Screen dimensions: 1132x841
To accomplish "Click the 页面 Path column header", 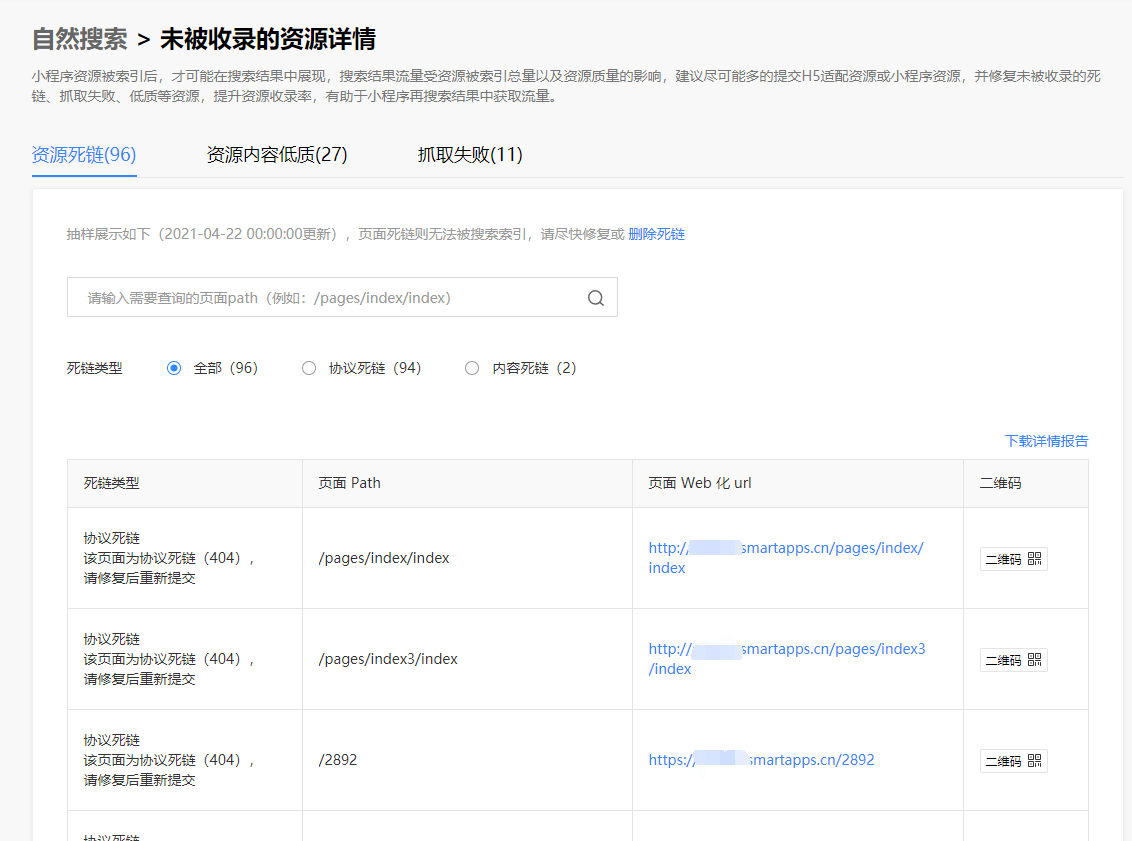I will 349,483.
